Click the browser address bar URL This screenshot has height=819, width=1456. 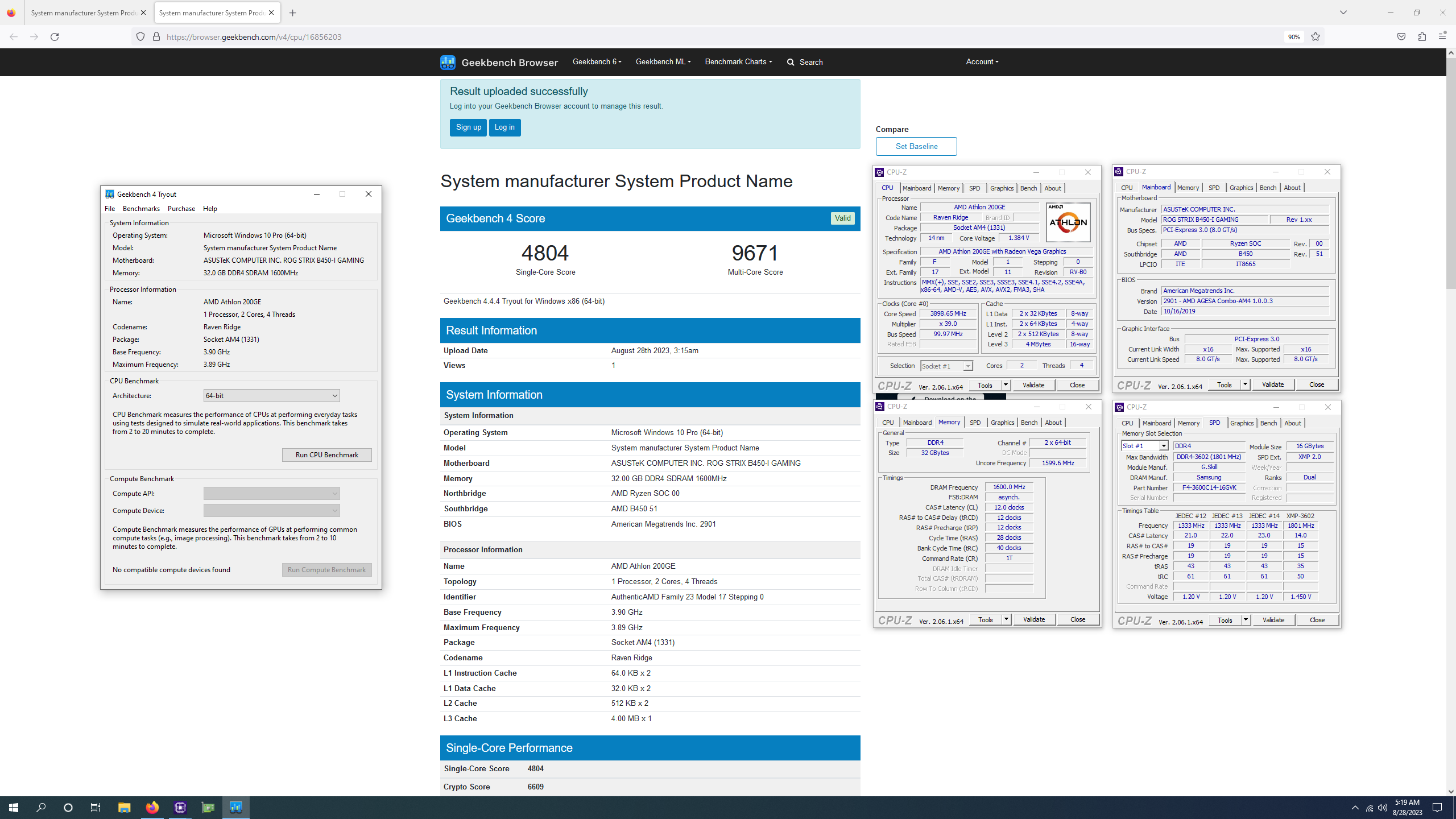pyautogui.click(x=254, y=37)
